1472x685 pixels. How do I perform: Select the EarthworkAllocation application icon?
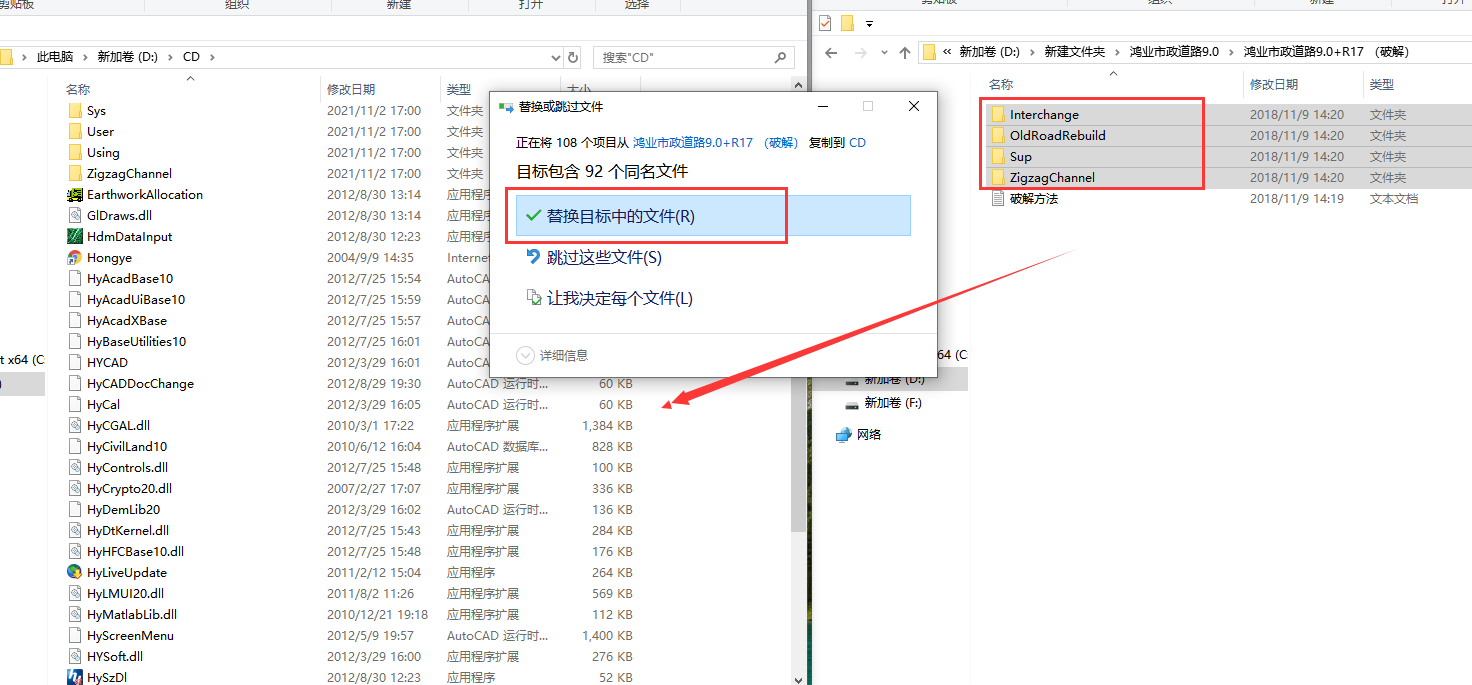[x=75, y=195]
